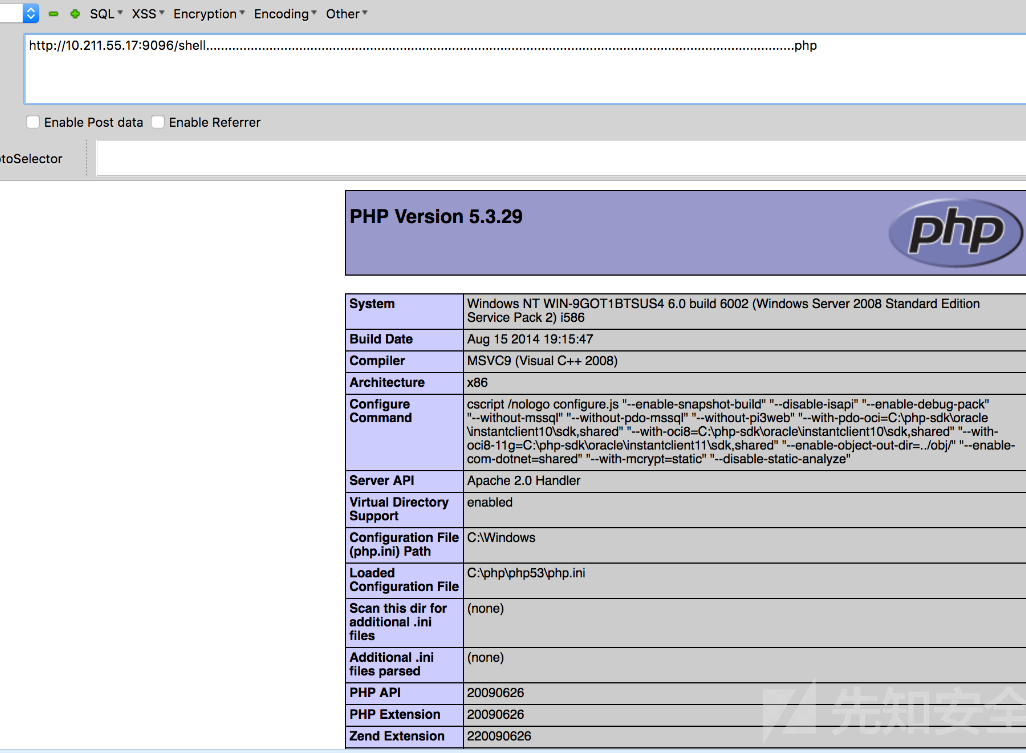The image size is (1026, 753).
Task: Open the SQL dropdown menu
Action: pos(106,14)
